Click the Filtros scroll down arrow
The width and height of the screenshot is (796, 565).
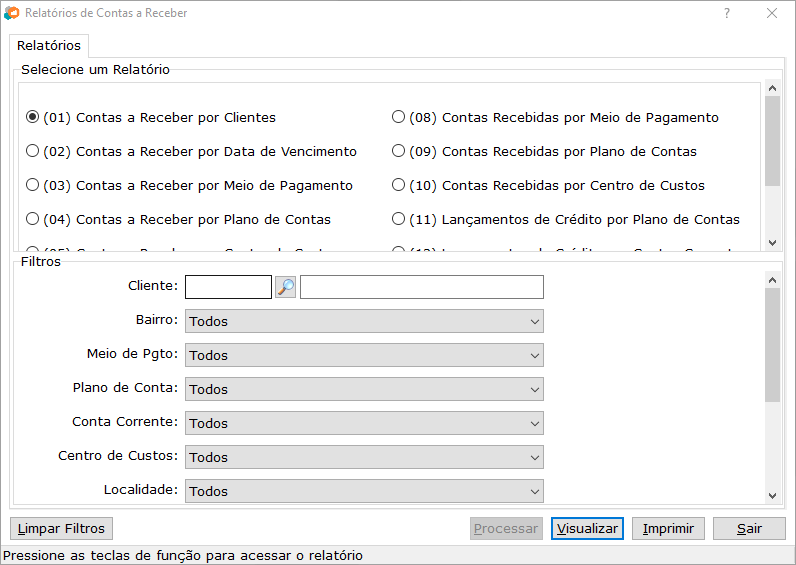tap(773, 495)
